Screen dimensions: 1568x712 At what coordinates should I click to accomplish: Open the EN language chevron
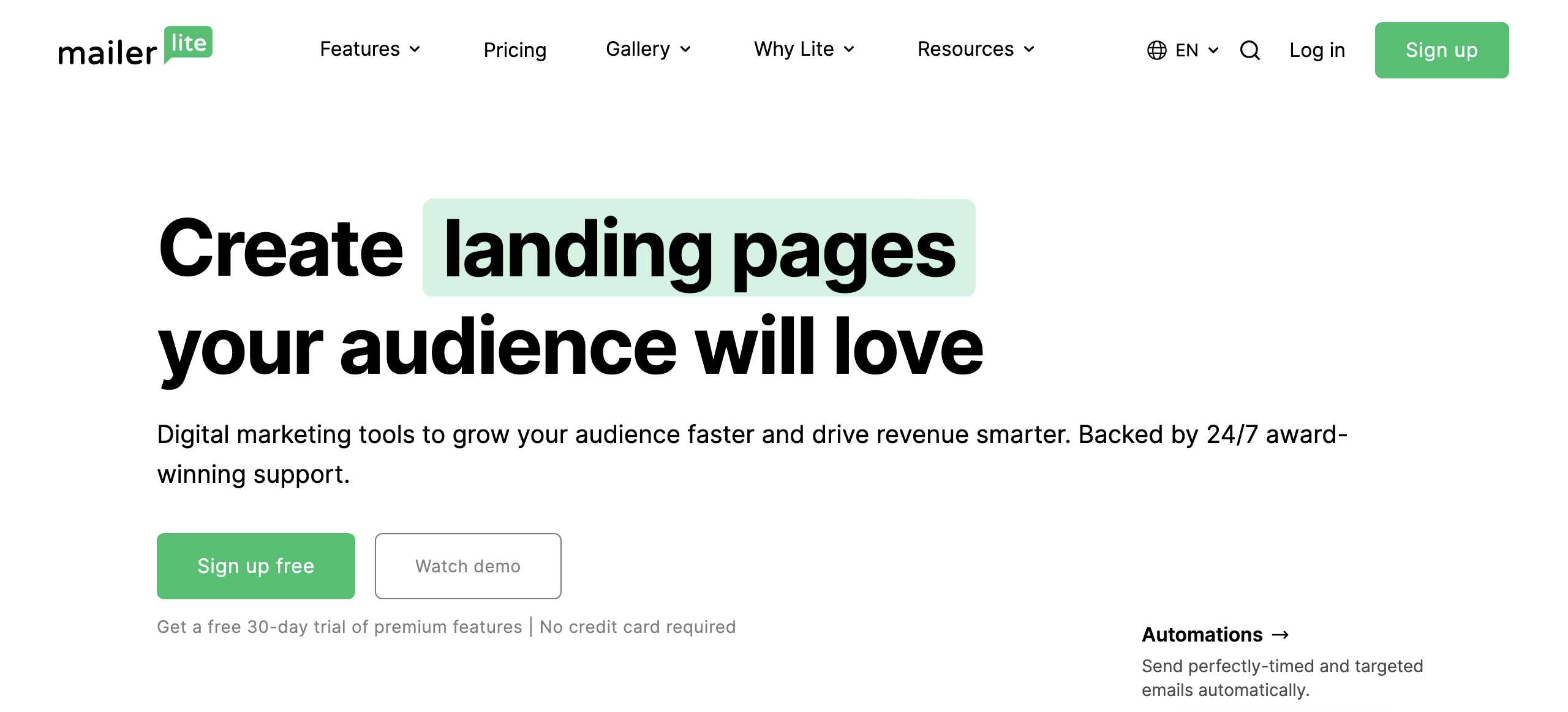coord(1213,50)
